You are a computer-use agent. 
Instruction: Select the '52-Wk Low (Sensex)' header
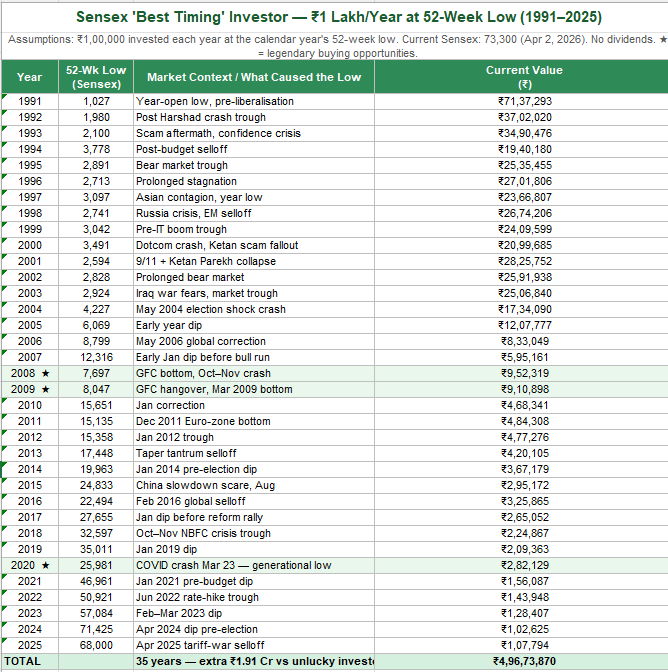point(96,77)
